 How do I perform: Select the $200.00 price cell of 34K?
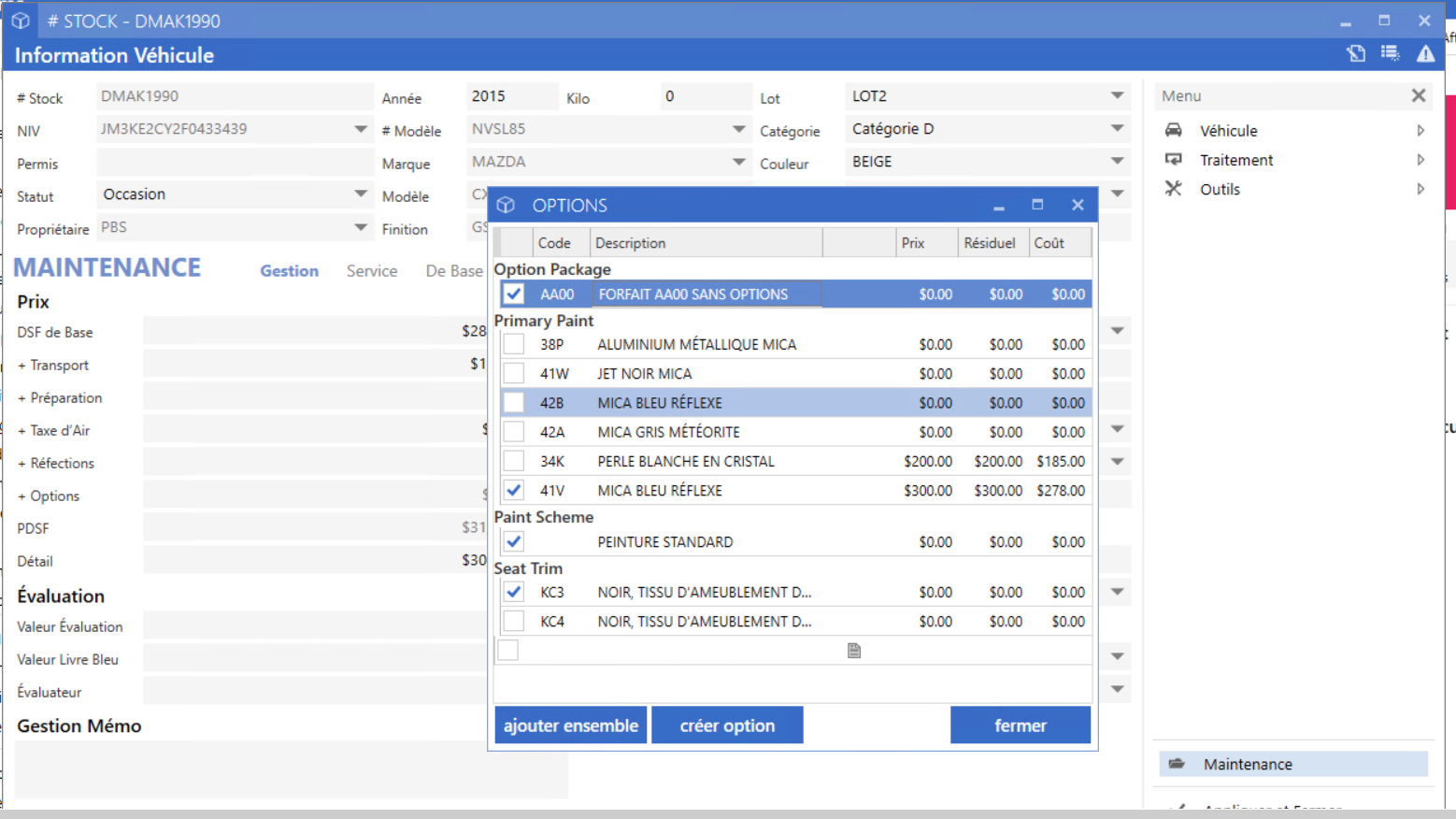pos(928,461)
